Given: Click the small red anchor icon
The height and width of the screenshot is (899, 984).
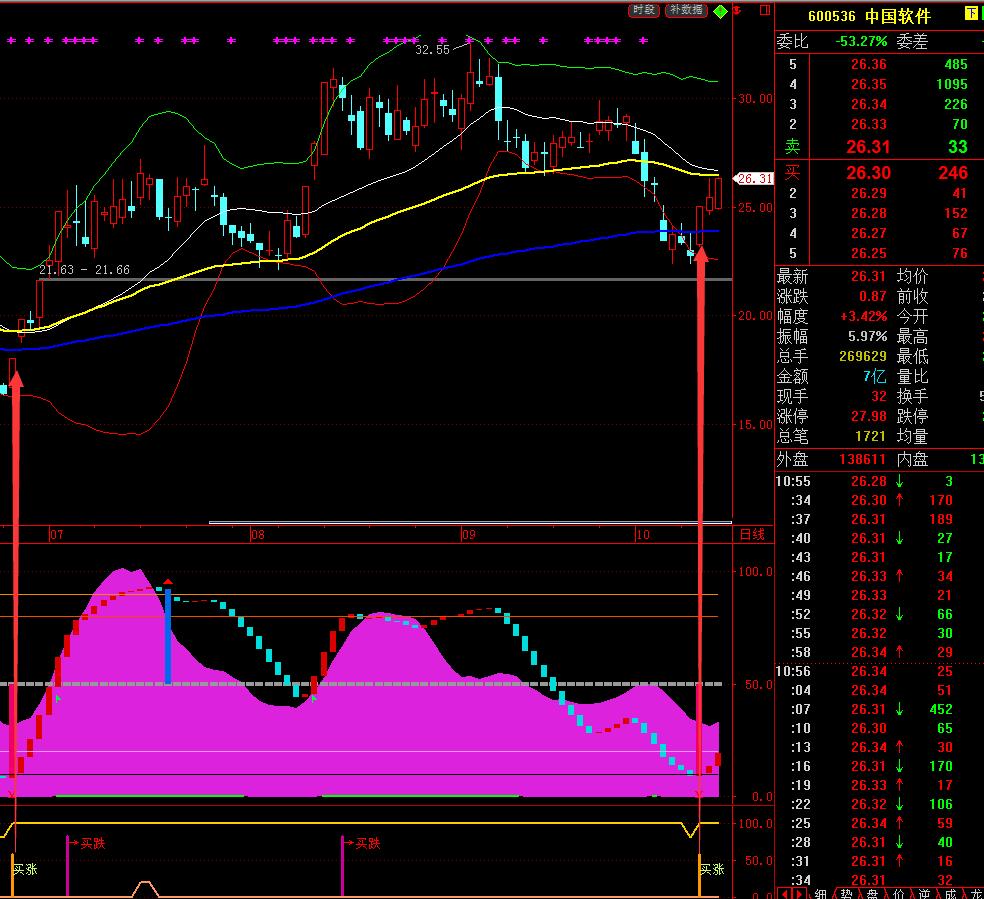Looking at the screenshot, I should [x=736, y=10].
